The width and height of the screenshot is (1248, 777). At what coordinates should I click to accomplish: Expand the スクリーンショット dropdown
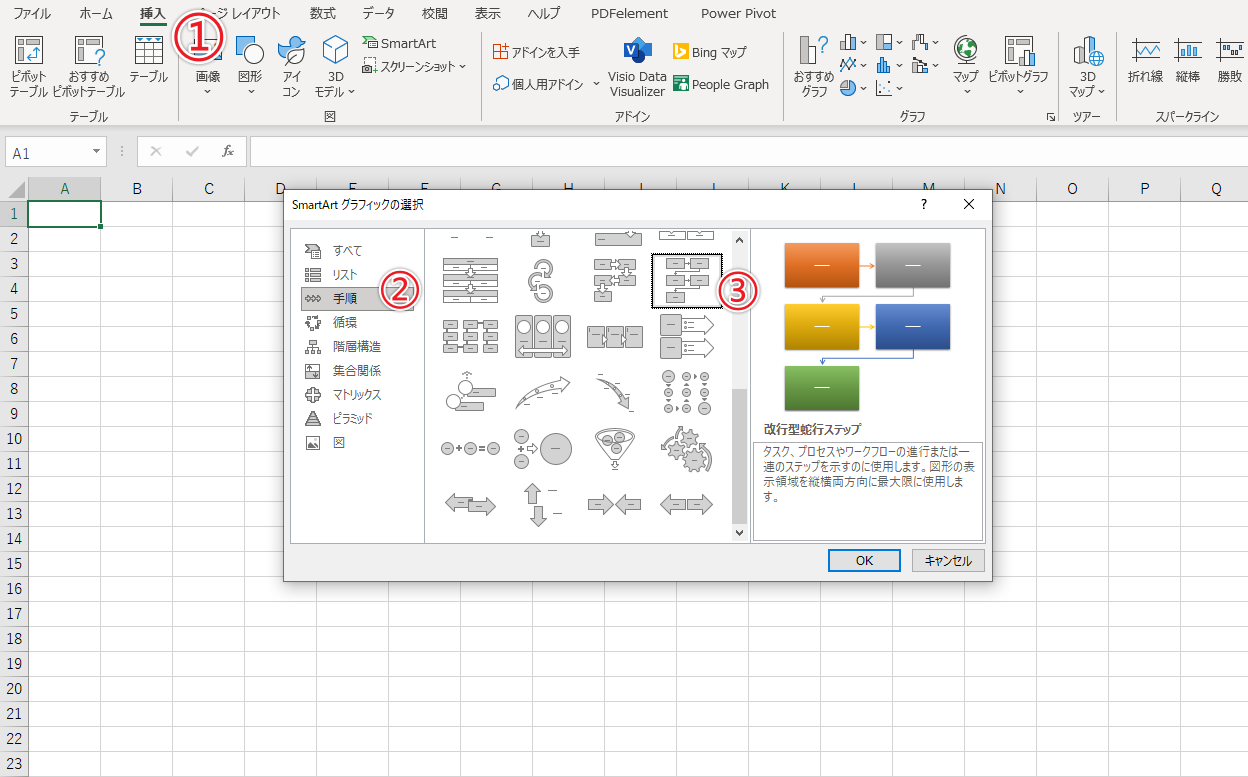pos(462,66)
